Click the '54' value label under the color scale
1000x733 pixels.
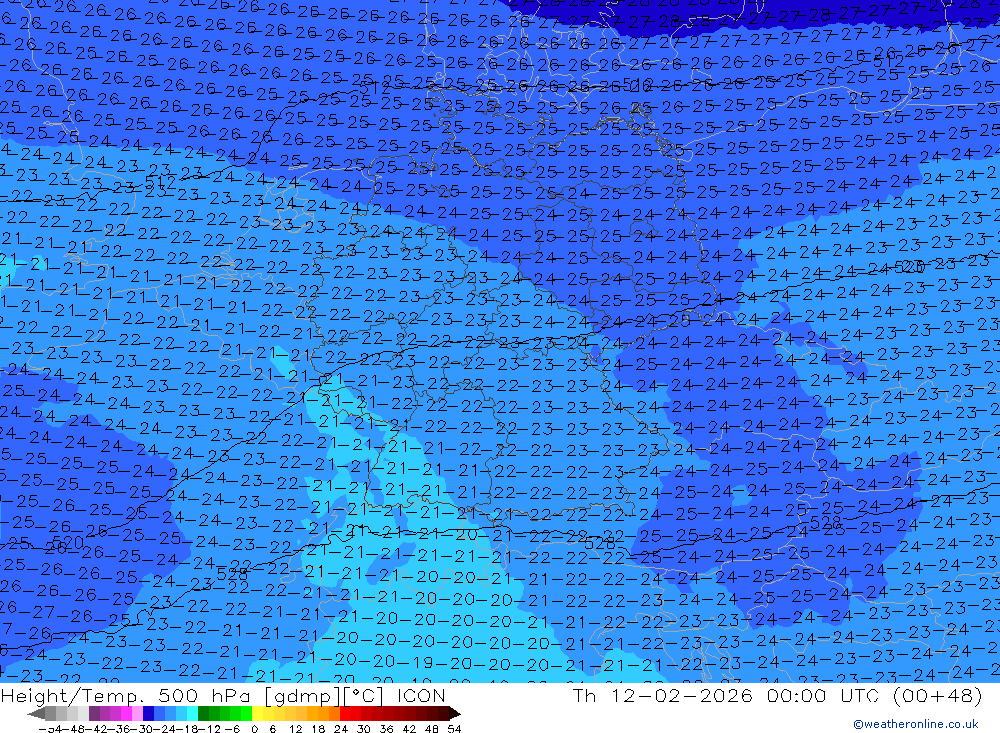pyautogui.click(x=454, y=729)
